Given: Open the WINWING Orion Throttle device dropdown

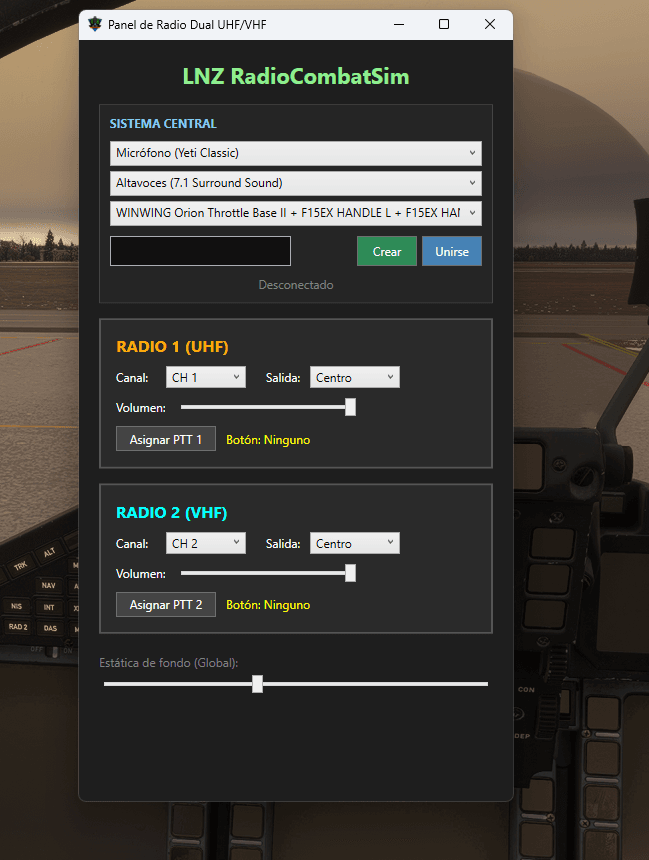Looking at the screenshot, I should pos(295,213).
